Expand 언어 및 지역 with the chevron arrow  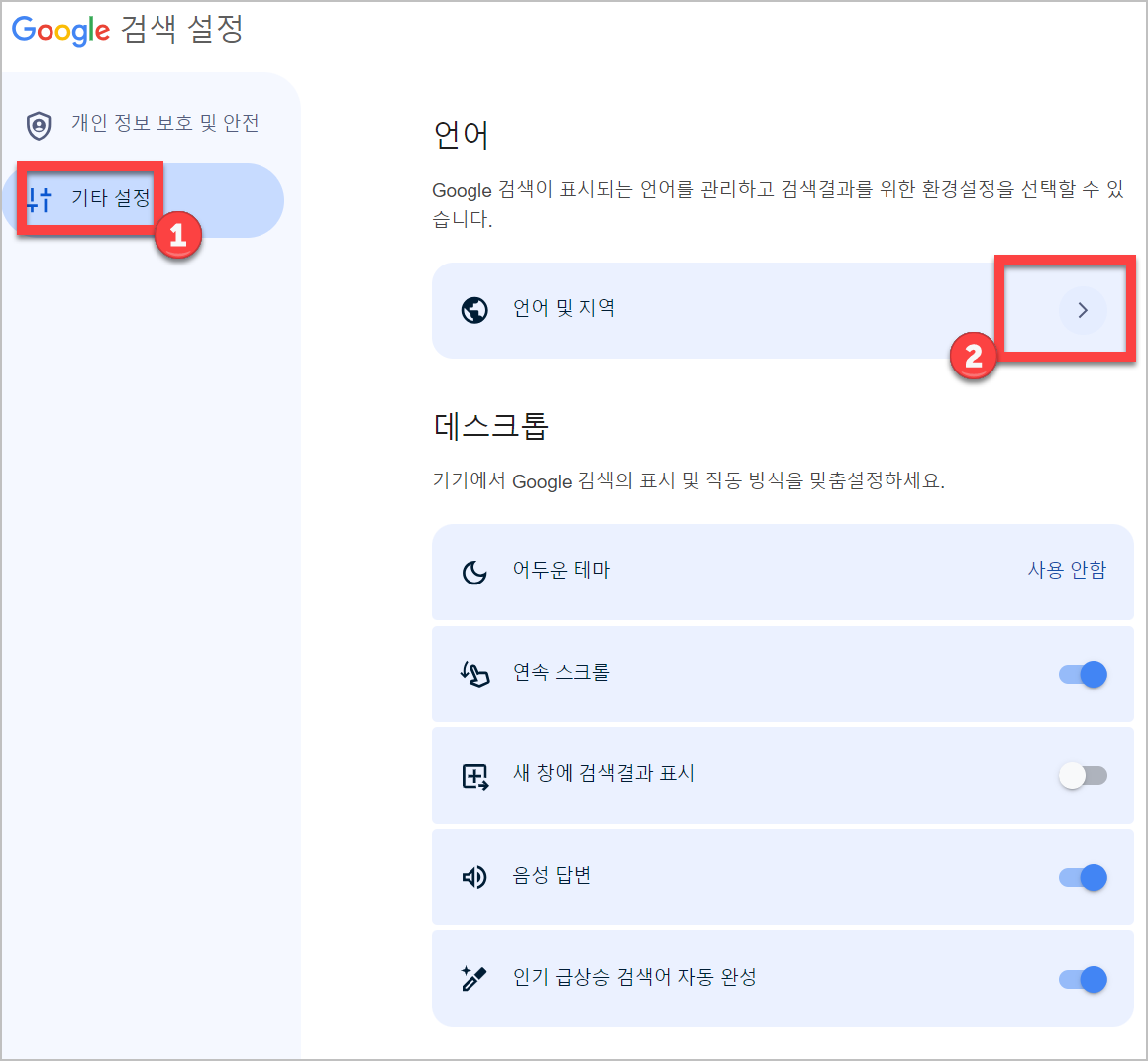[x=1082, y=310]
